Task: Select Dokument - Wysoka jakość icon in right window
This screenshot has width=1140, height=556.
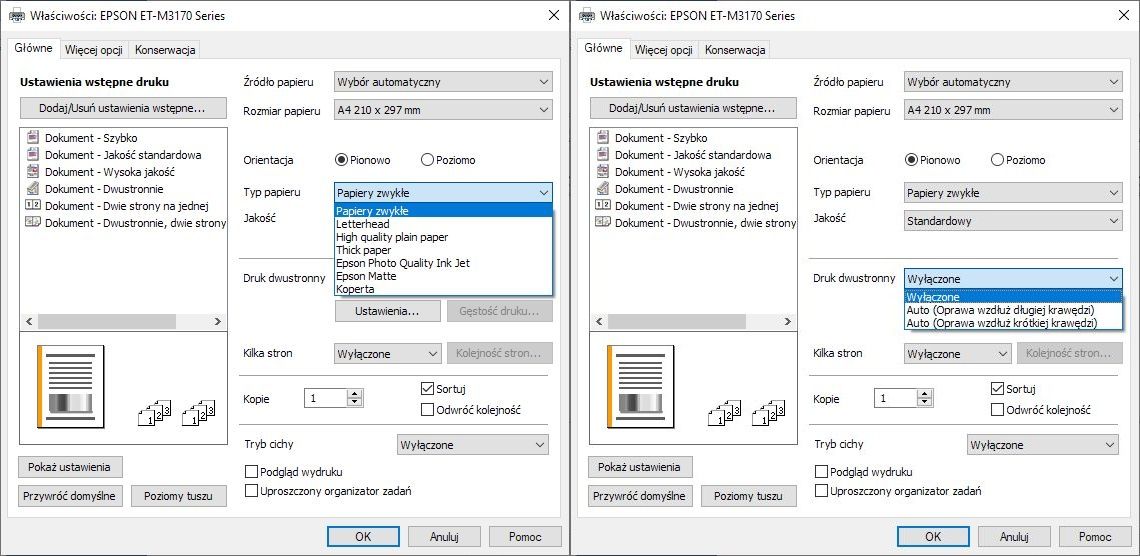Action: tap(603, 172)
